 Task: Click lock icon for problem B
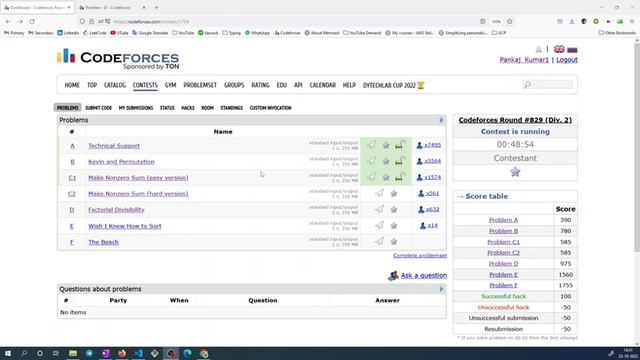400,161
